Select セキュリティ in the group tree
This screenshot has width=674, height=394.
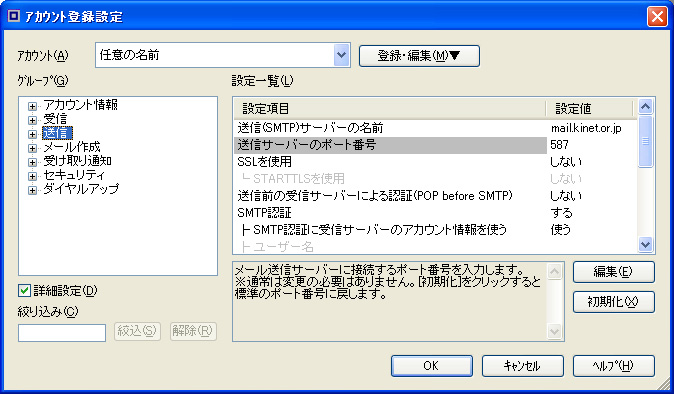pyautogui.click(x=74, y=175)
